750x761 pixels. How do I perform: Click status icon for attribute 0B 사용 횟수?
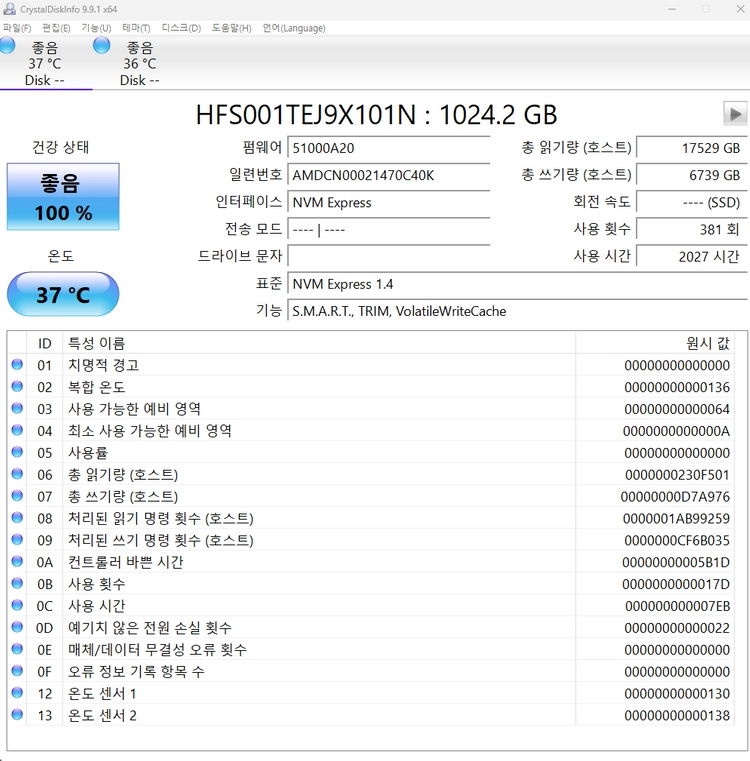coord(17,583)
